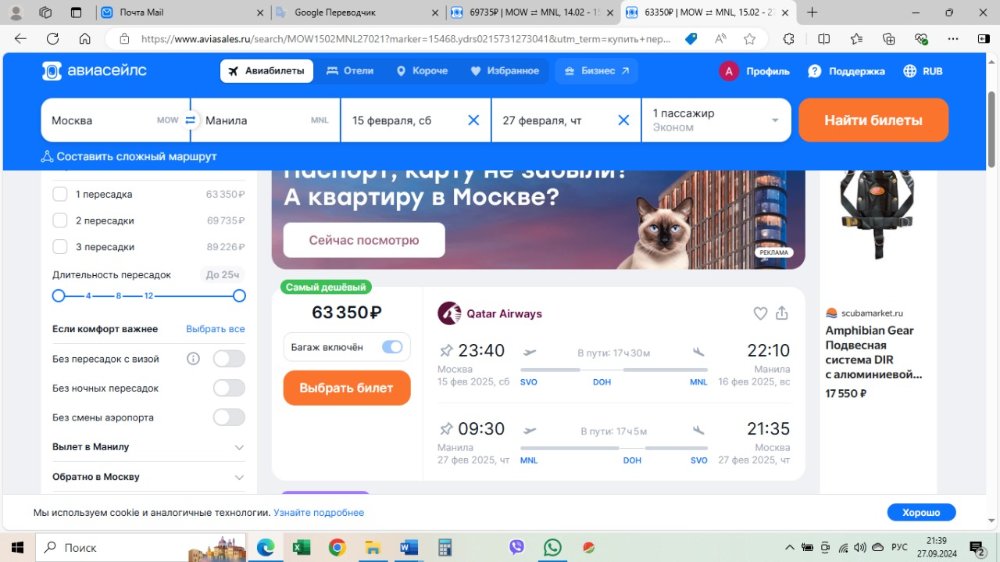Click the browser address bar
Image resolution: width=1000 pixels, height=562 pixels.
point(405,39)
